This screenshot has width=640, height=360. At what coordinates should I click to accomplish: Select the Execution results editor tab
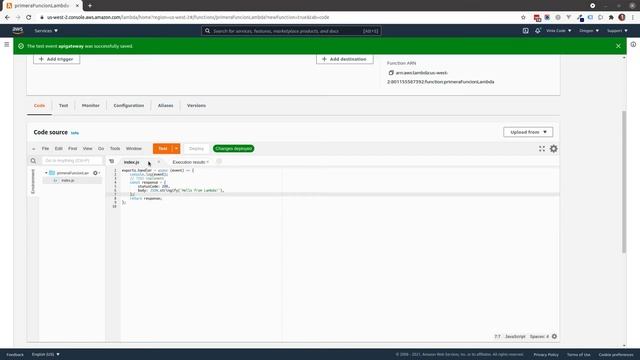pyautogui.click(x=189, y=162)
